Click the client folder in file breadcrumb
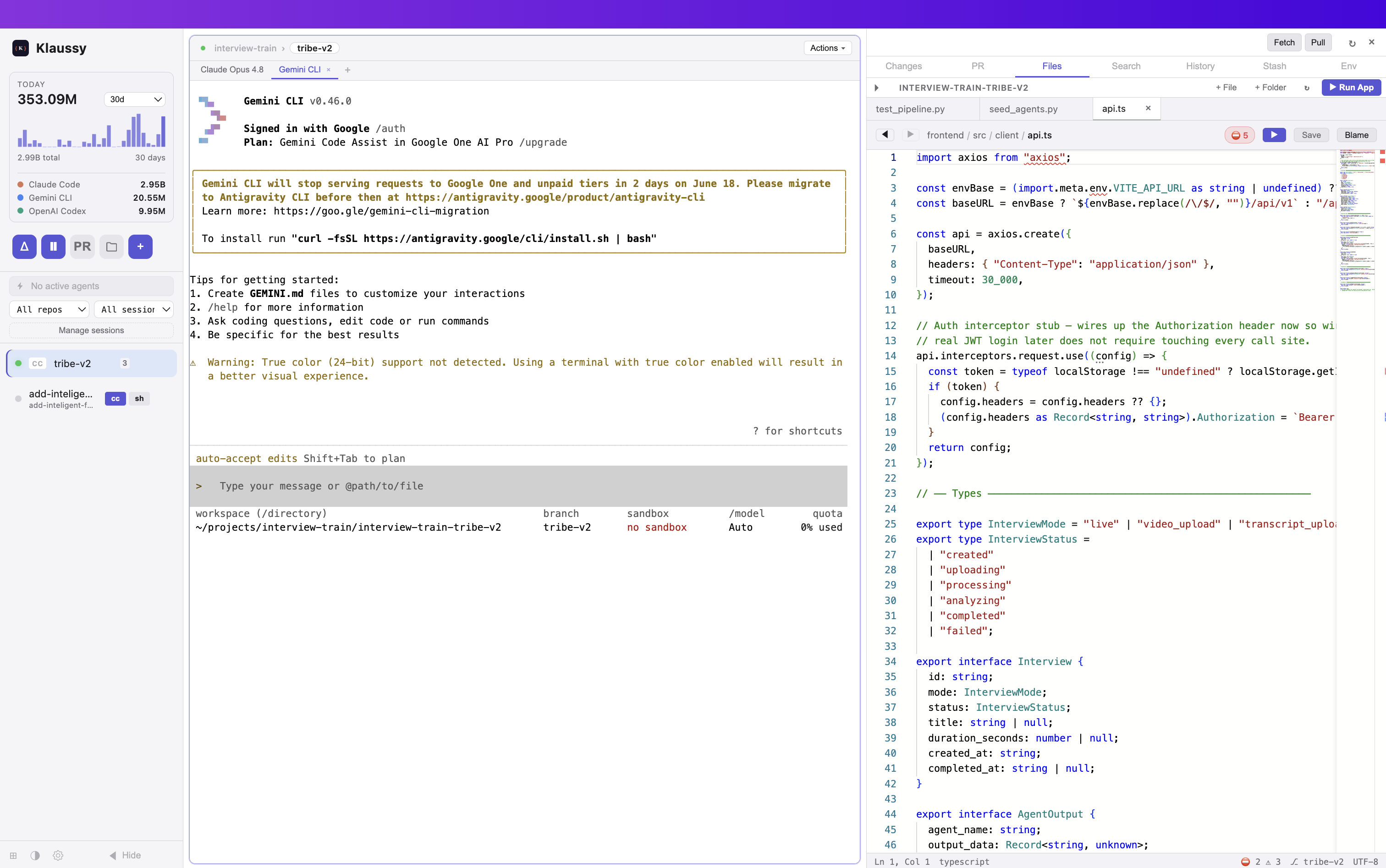The image size is (1386, 868). (1006, 136)
